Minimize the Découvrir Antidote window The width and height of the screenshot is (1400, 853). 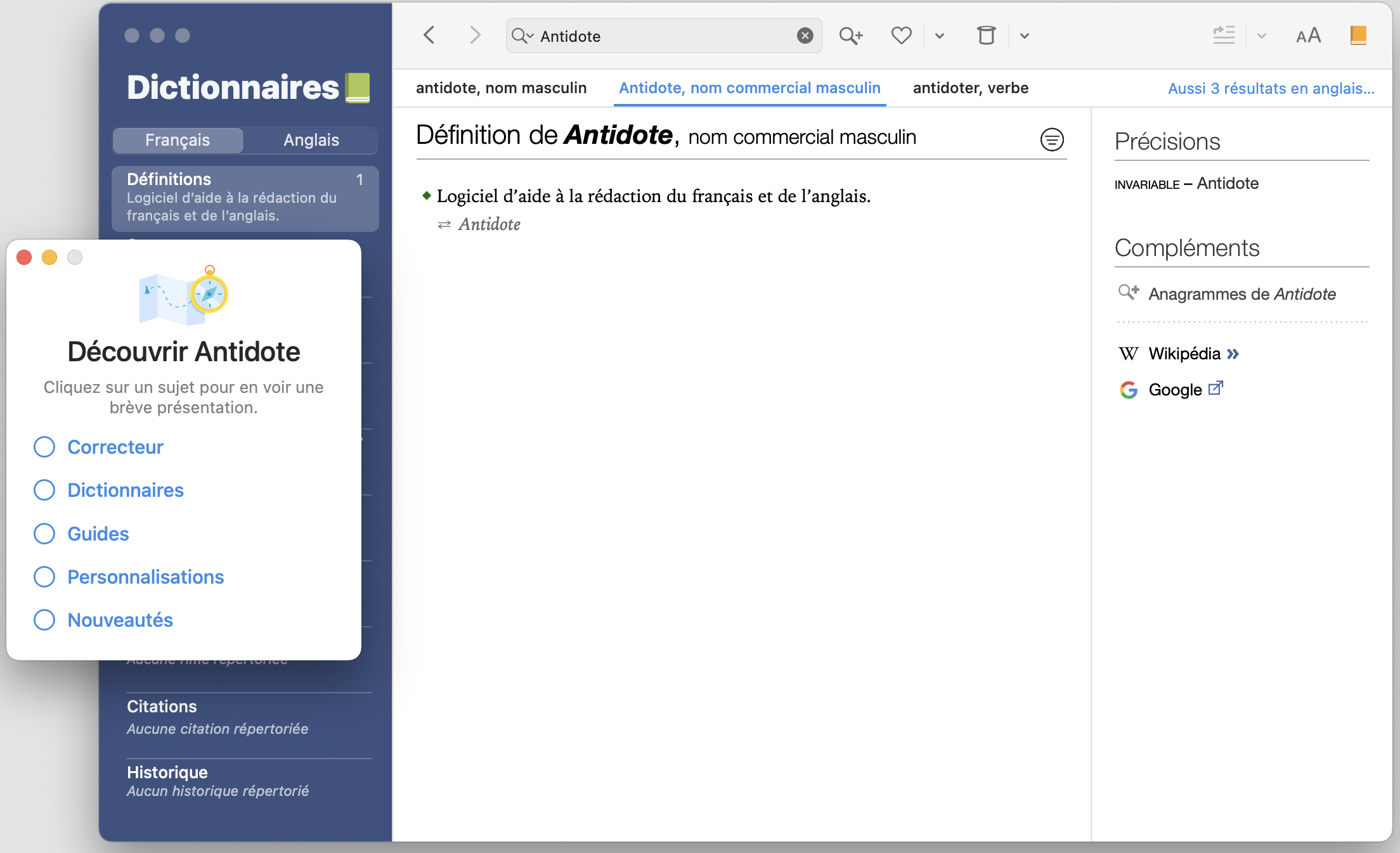click(49, 257)
